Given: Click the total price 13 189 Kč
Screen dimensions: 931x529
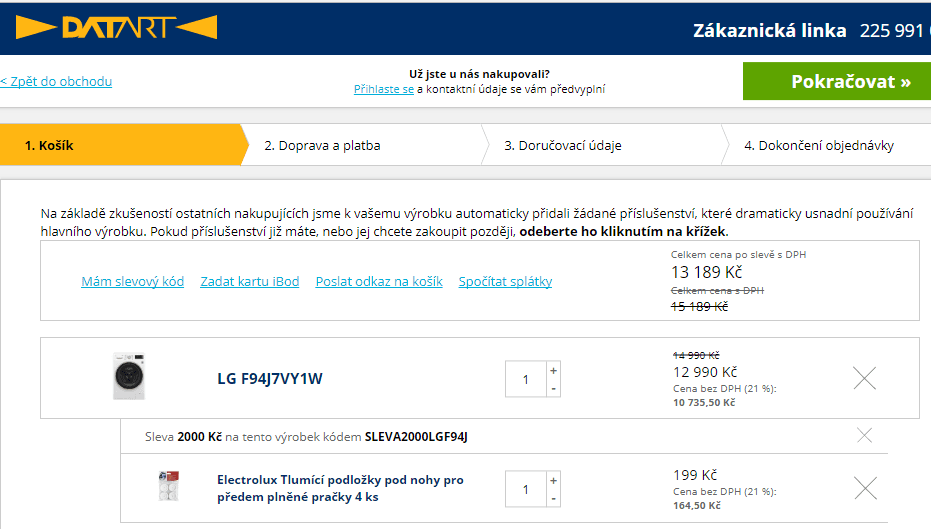Looking at the screenshot, I should (x=707, y=273).
